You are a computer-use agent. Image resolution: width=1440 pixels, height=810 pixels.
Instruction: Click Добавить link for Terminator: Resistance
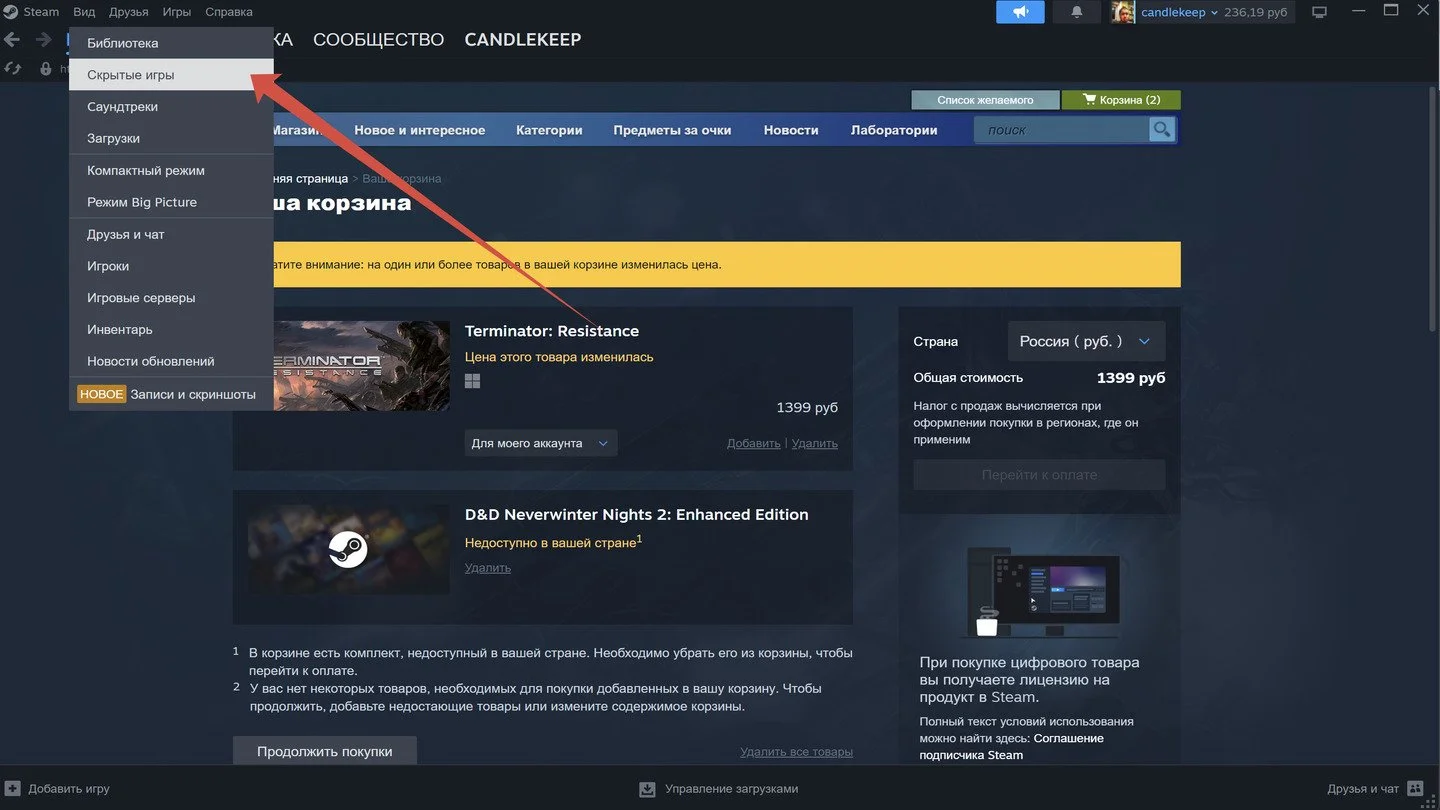coord(754,443)
